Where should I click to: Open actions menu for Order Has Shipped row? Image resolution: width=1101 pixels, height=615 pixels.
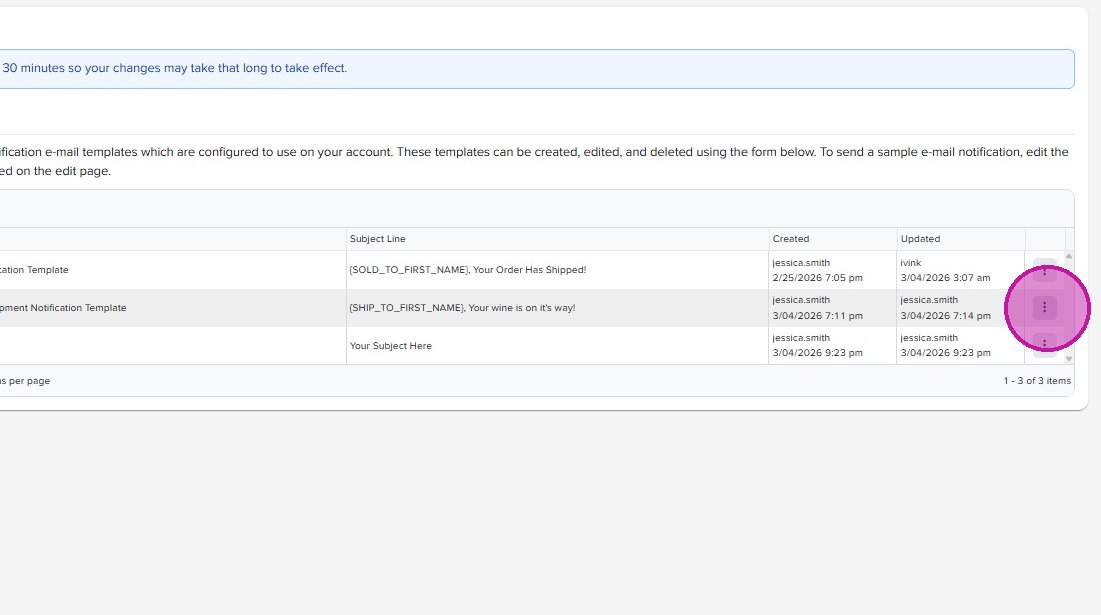pyautogui.click(x=1044, y=270)
